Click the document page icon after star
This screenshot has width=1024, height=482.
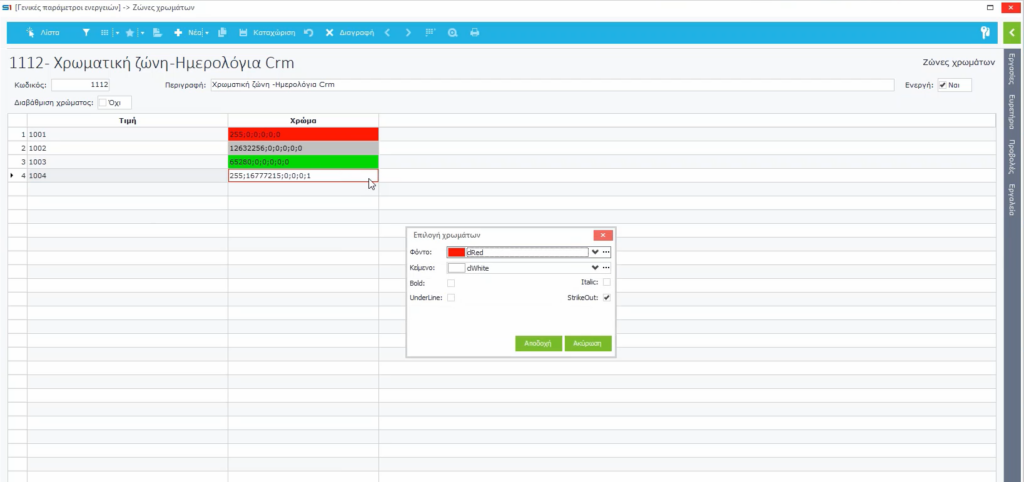pyautogui.click(x=157, y=32)
